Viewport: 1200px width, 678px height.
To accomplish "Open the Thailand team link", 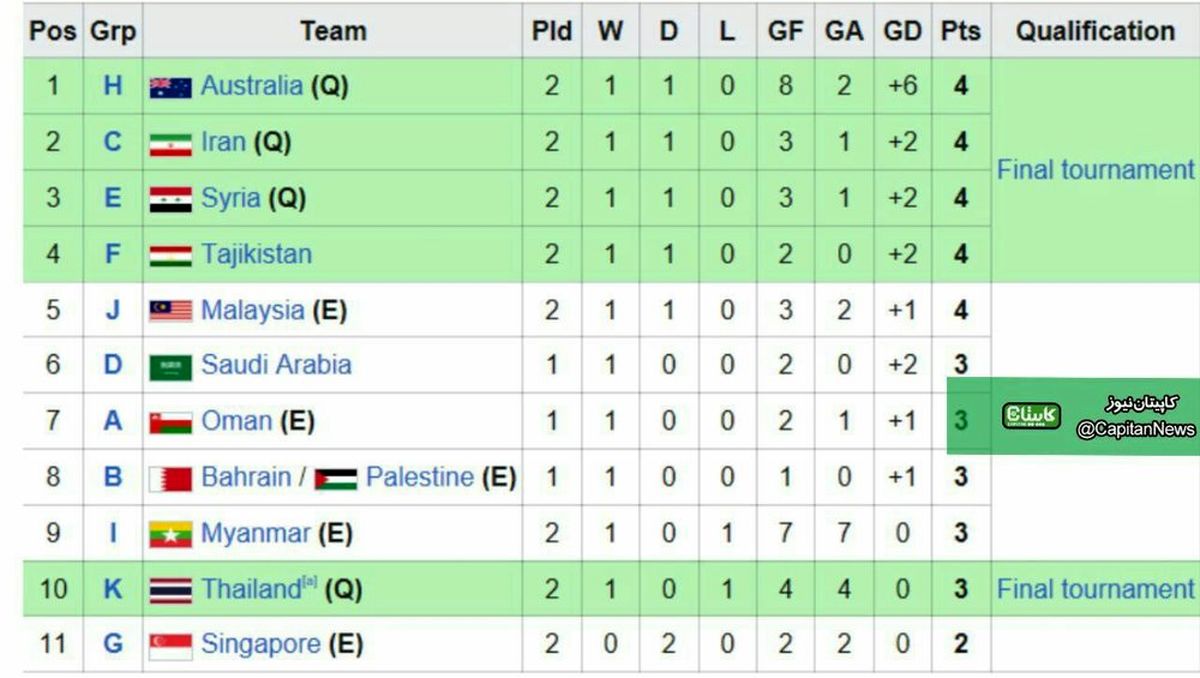I will (251, 589).
